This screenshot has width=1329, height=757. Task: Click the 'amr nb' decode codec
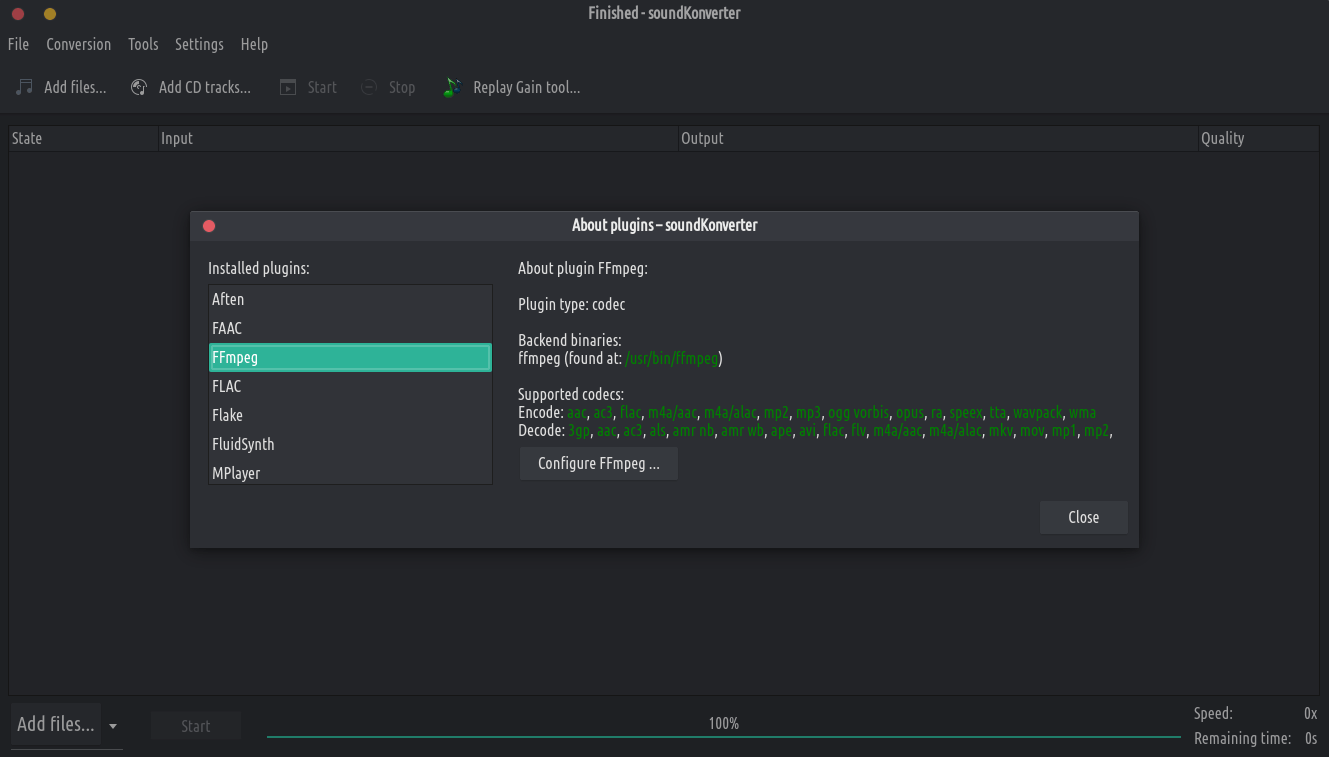[693, 431]
